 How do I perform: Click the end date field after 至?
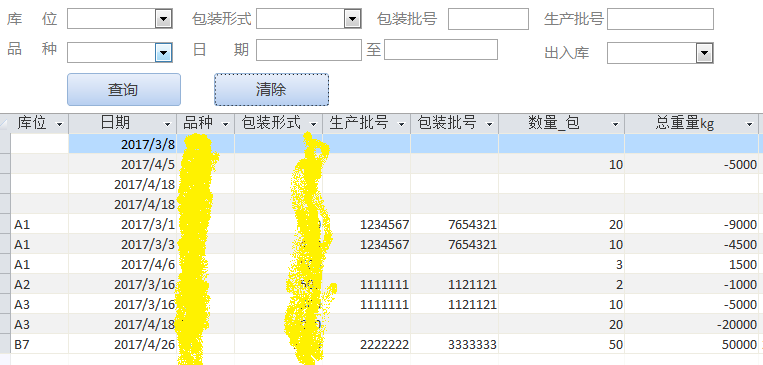point(441,49)
